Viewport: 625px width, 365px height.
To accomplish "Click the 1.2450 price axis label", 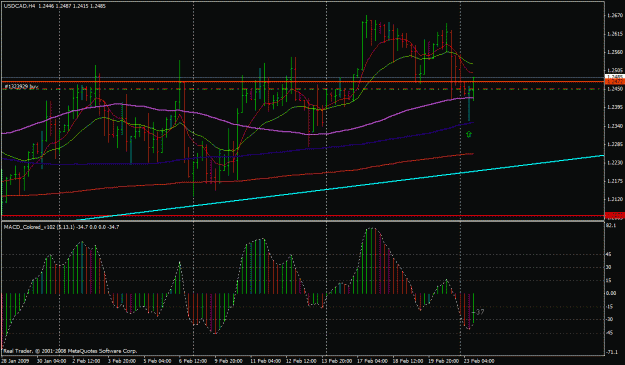I will pyautogui.click(x=614, y=89).
